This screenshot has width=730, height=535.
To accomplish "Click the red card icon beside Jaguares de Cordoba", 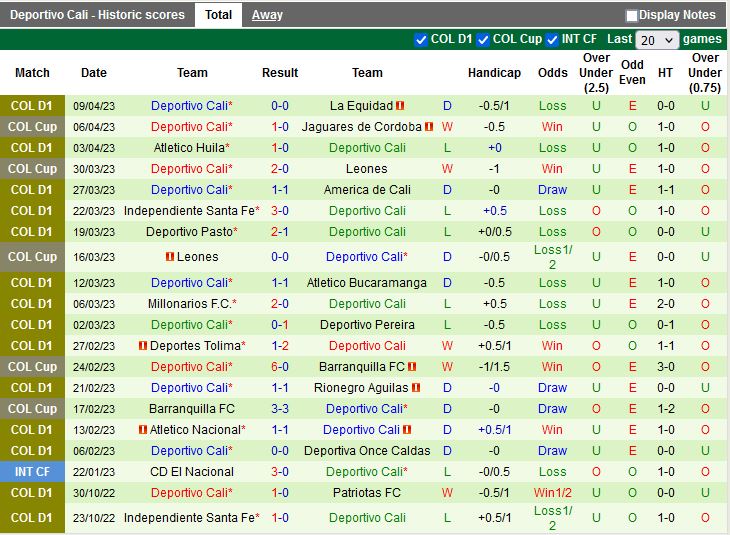I will (429, 127).
